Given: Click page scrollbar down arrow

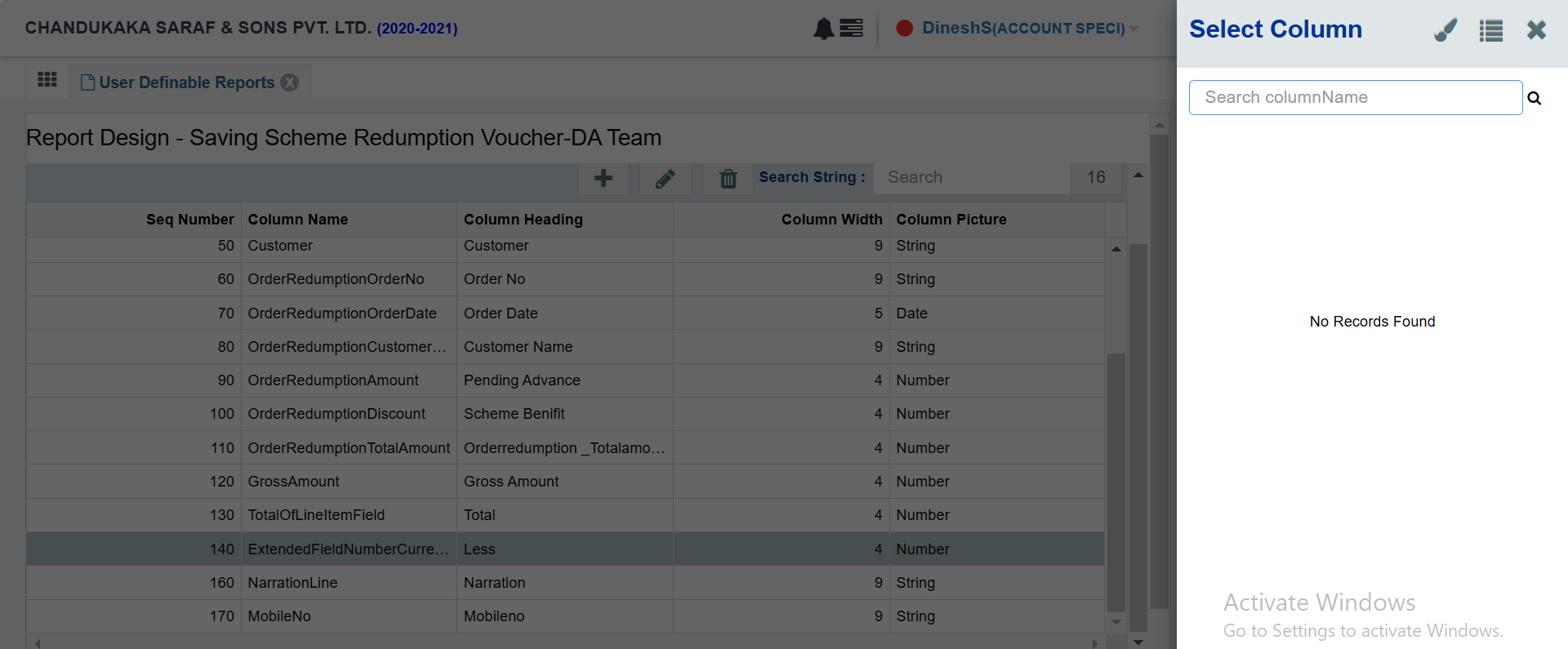Looking at the screenshot, I should pos(1138,642).
